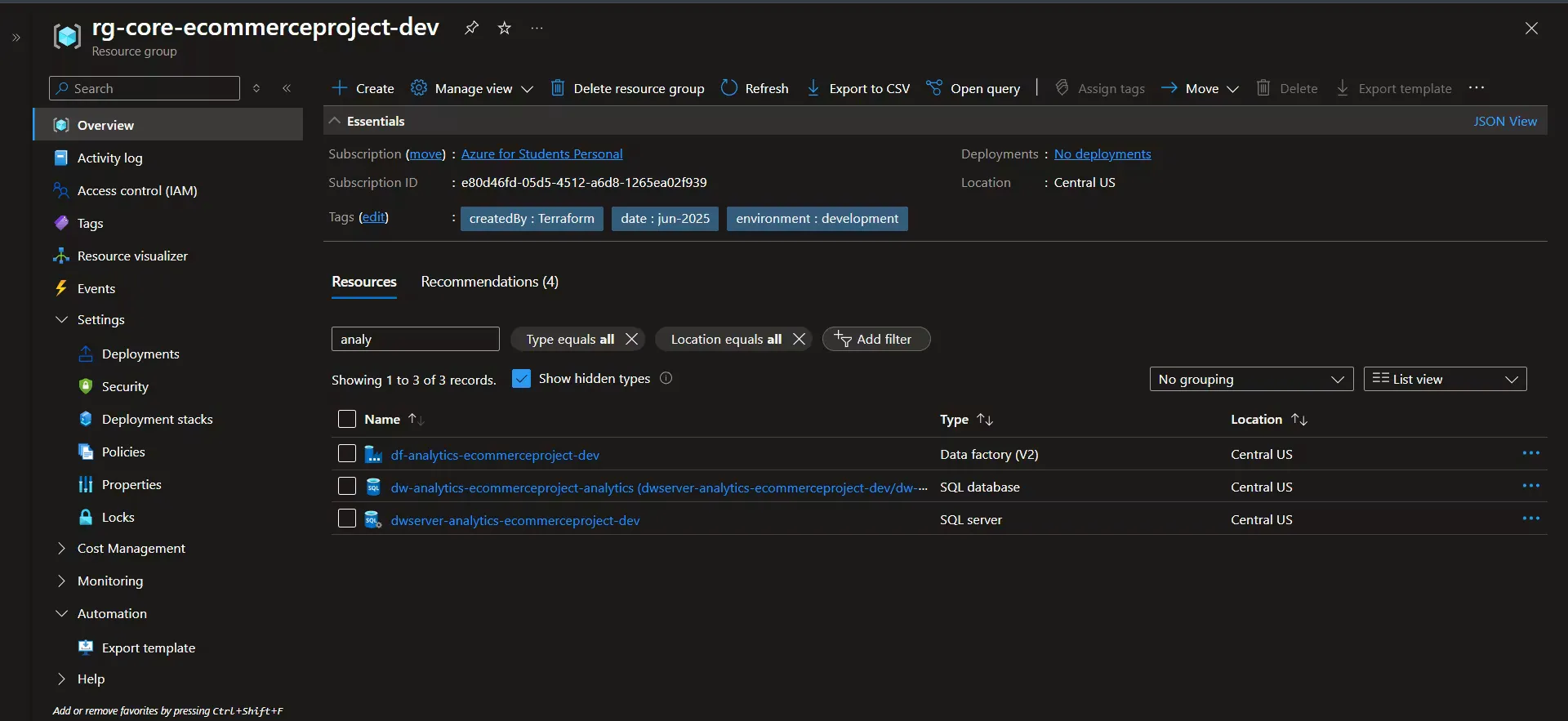Click the info icon beside Show hidden types

click(666, 378)
